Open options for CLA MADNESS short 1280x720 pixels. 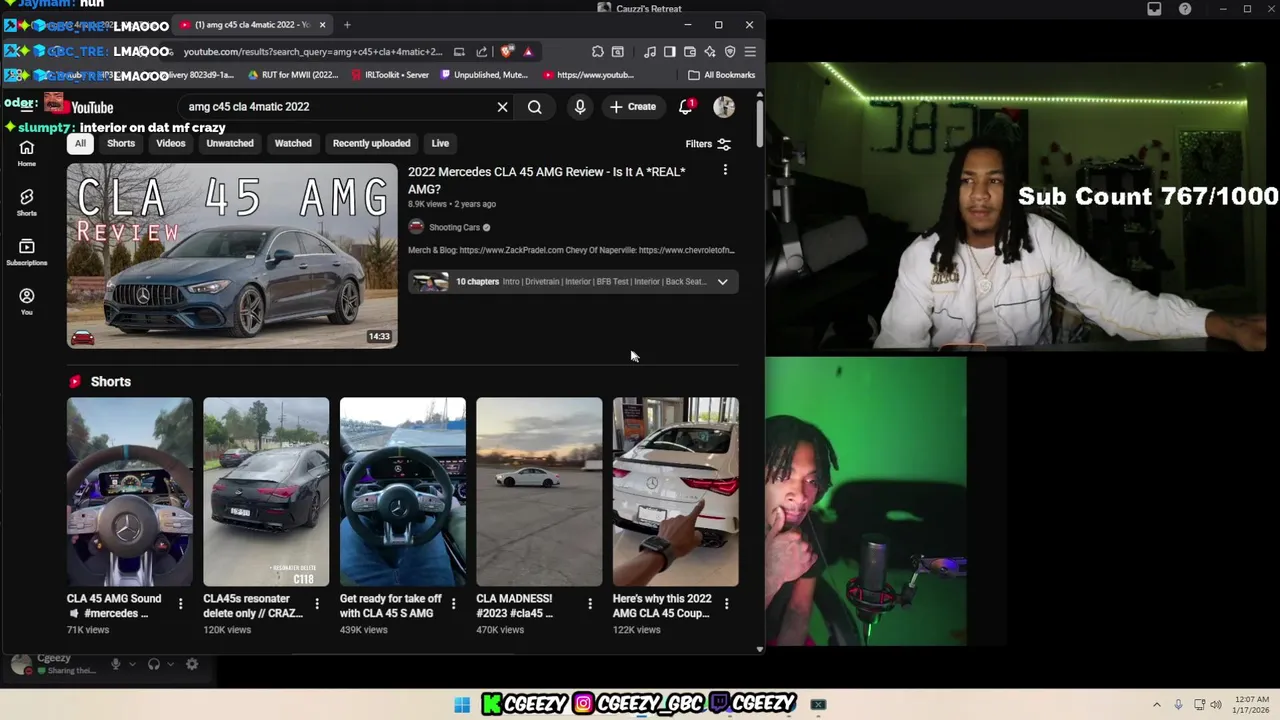click(590, 604)
